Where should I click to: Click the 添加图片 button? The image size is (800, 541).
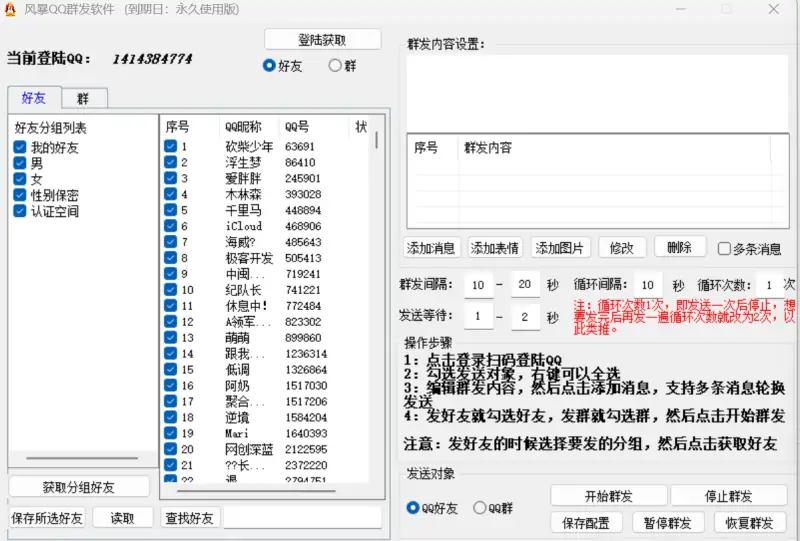[560, 248]
